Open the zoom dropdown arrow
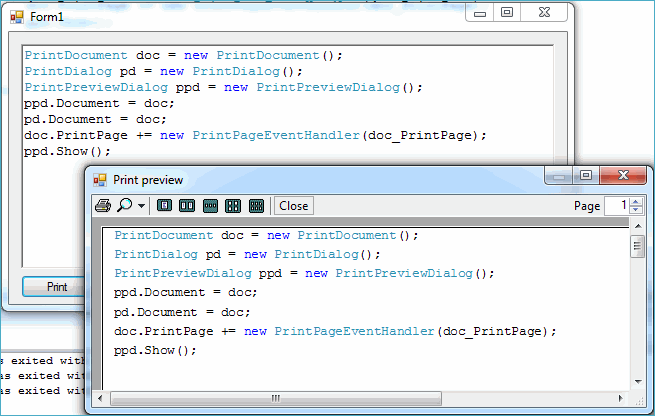The image size is (655, 416). click(142, 206)
